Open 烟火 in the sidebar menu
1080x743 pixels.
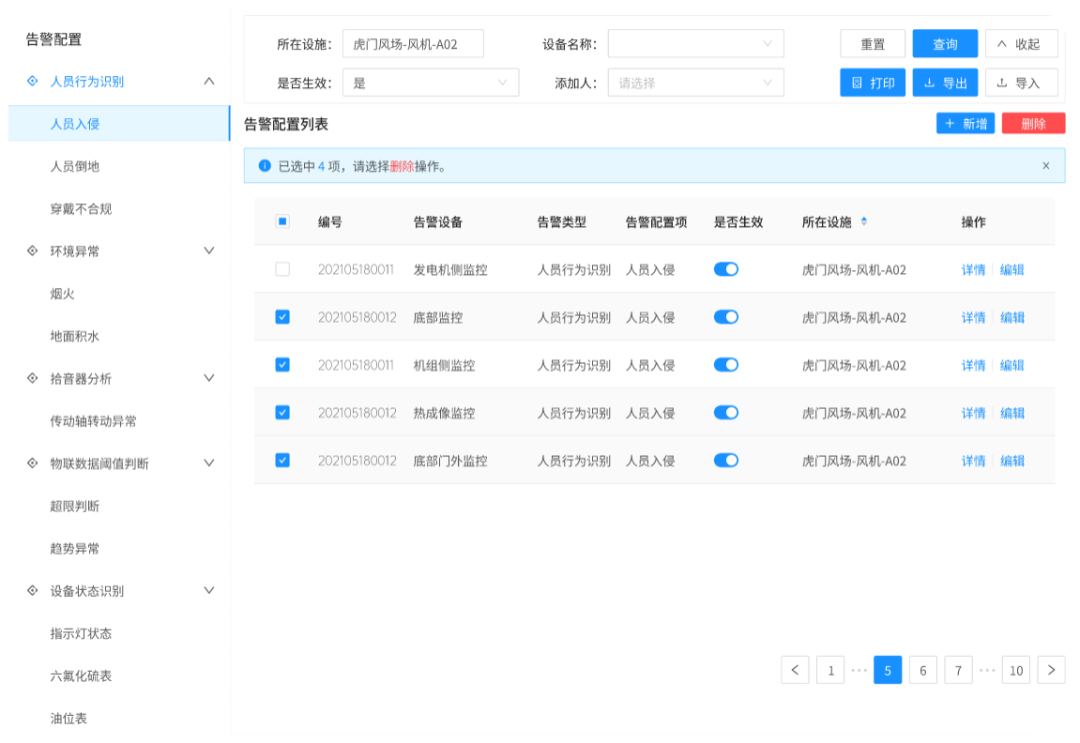63,294
